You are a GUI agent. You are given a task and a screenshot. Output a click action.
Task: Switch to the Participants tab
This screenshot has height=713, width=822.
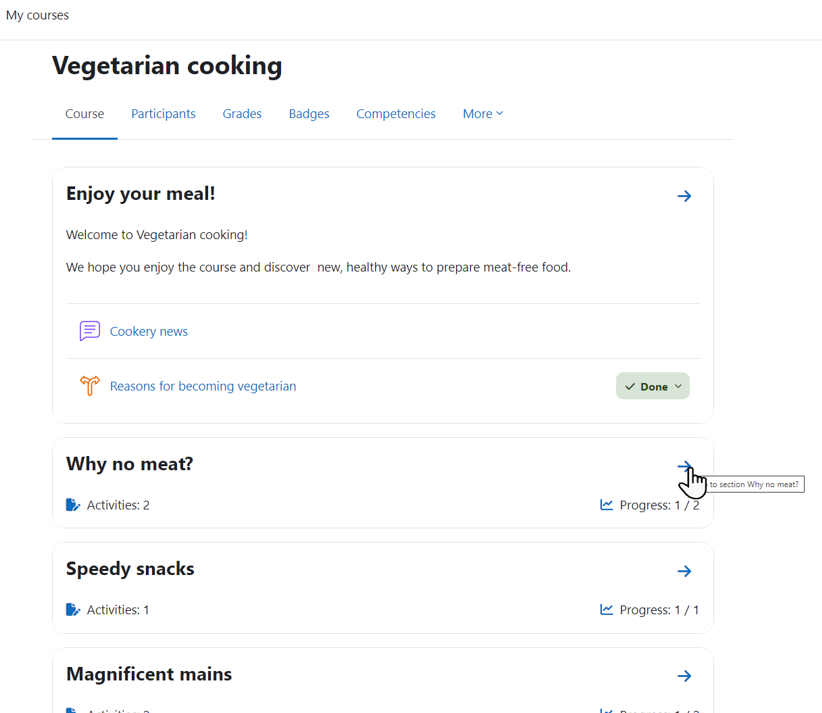[x=163, y=114]
